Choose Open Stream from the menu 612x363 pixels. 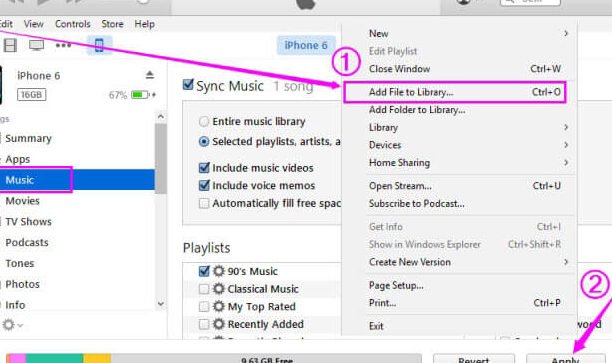pyautogui.click(x=460, y=186)
